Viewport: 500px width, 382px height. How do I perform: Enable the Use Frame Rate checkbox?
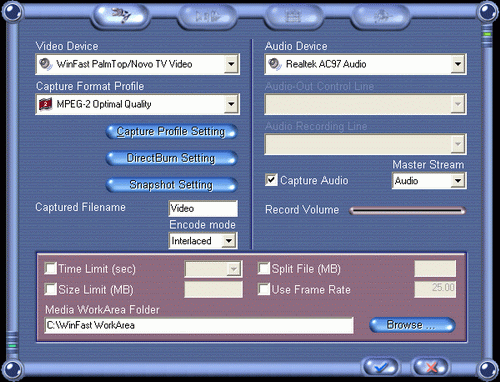tap(264, 289)
